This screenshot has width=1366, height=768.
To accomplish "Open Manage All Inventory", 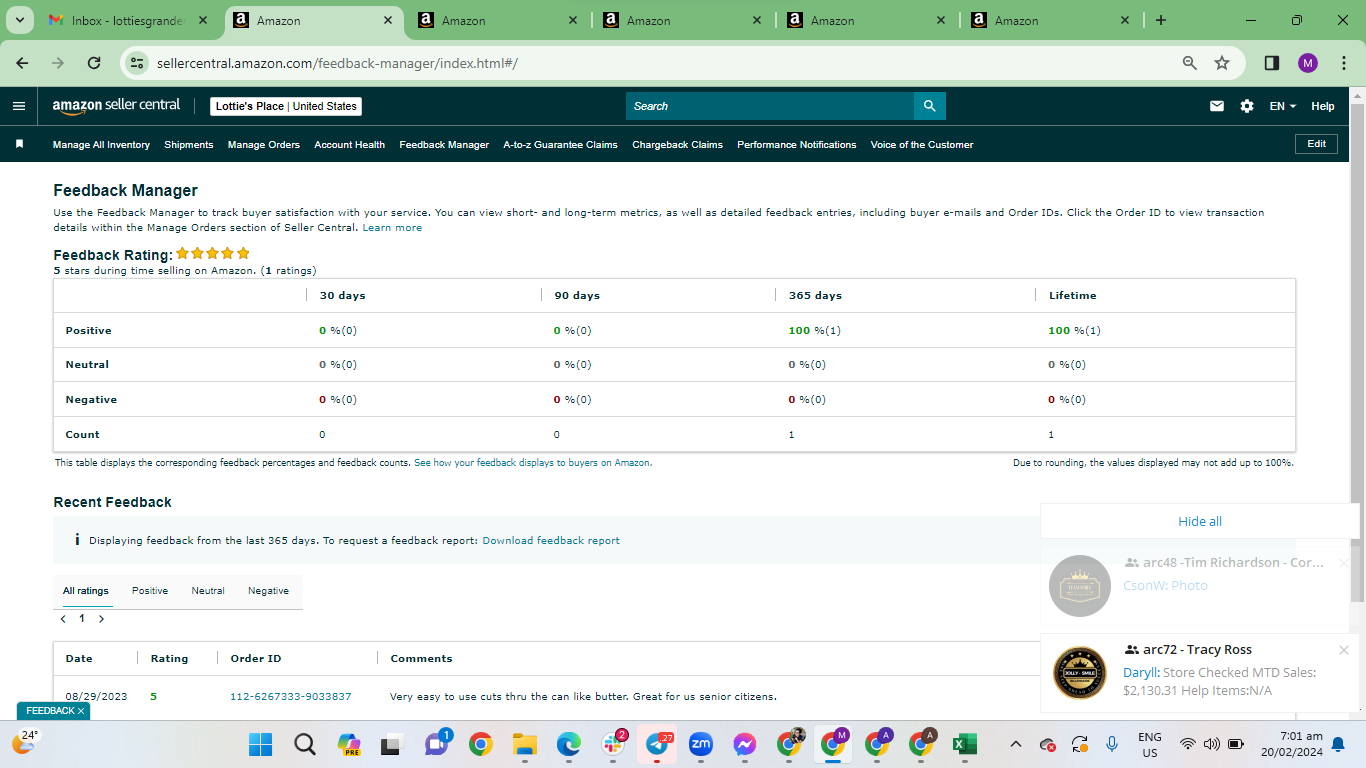I will tap(101, 145).
